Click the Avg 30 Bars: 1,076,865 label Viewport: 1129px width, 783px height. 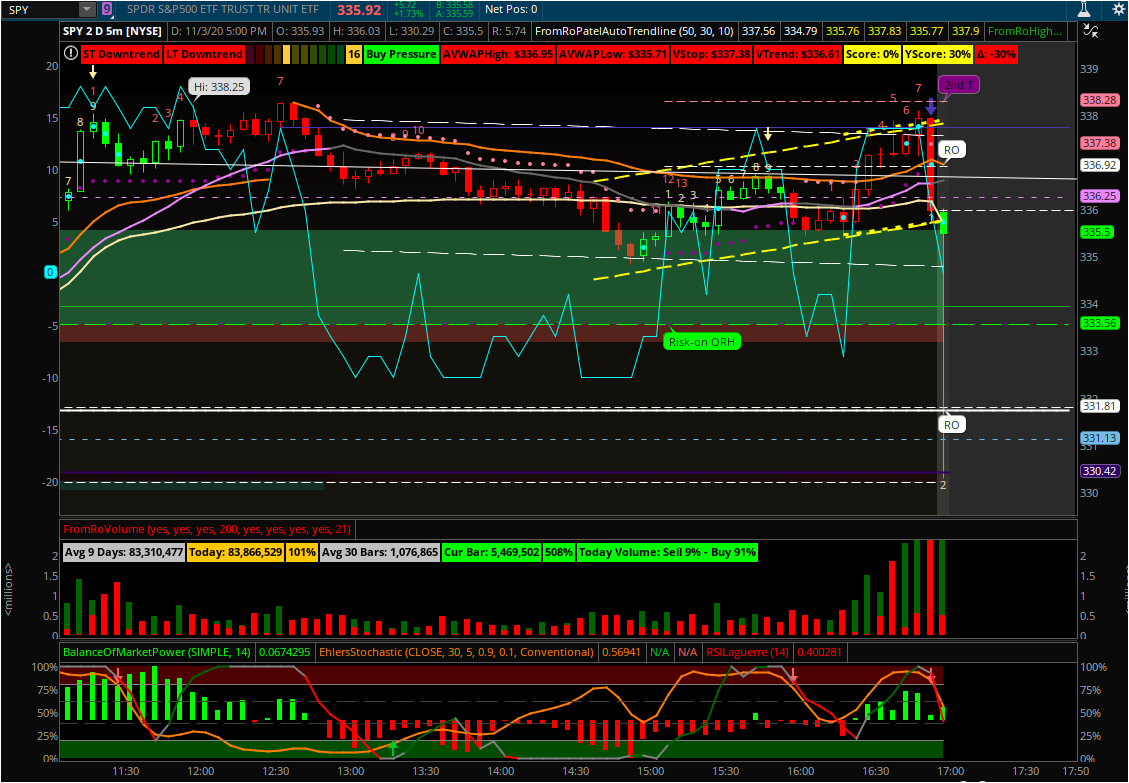[x=379, y=552]
